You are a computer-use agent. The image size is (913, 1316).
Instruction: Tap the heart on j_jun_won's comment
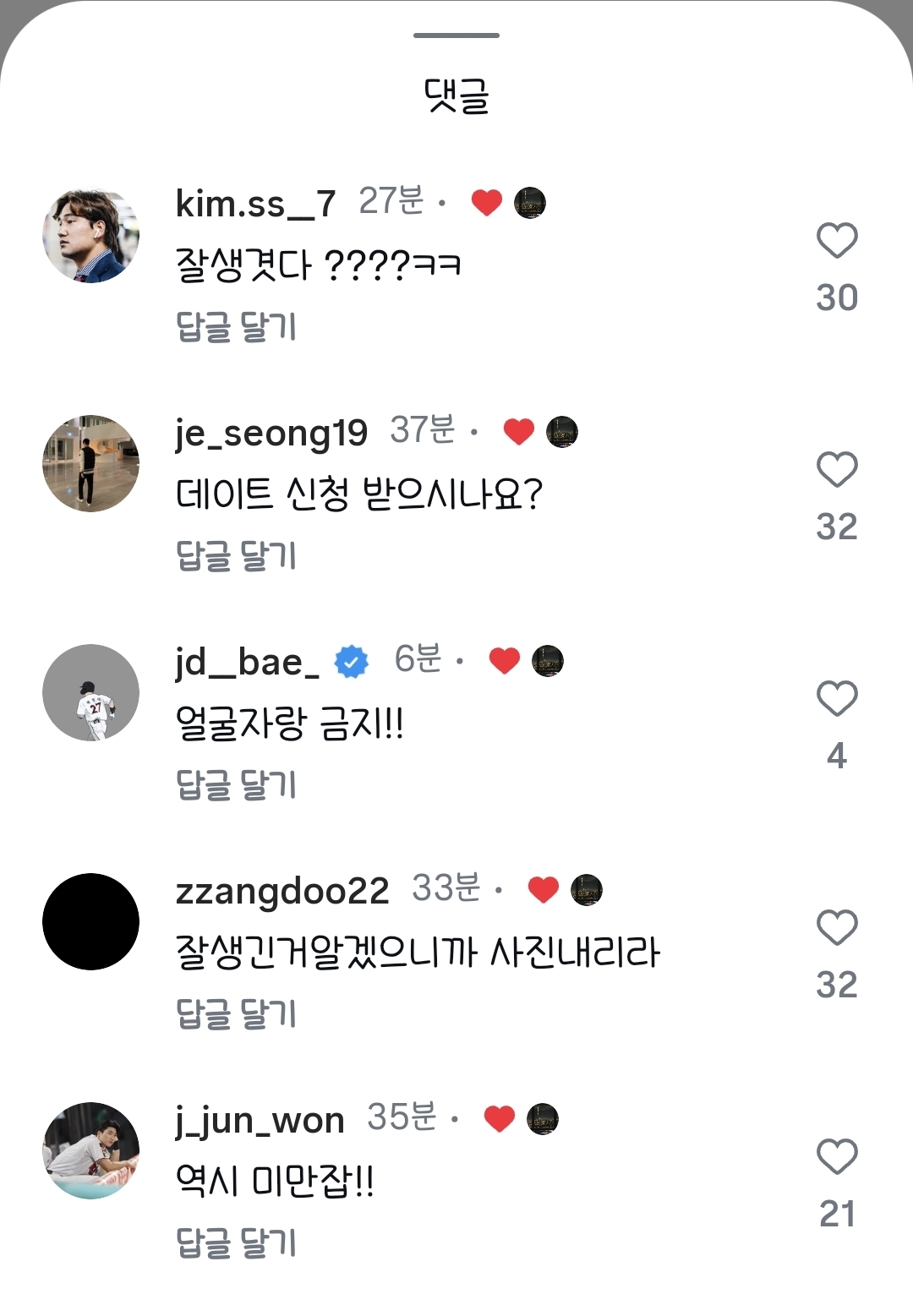coord(837,1156)
